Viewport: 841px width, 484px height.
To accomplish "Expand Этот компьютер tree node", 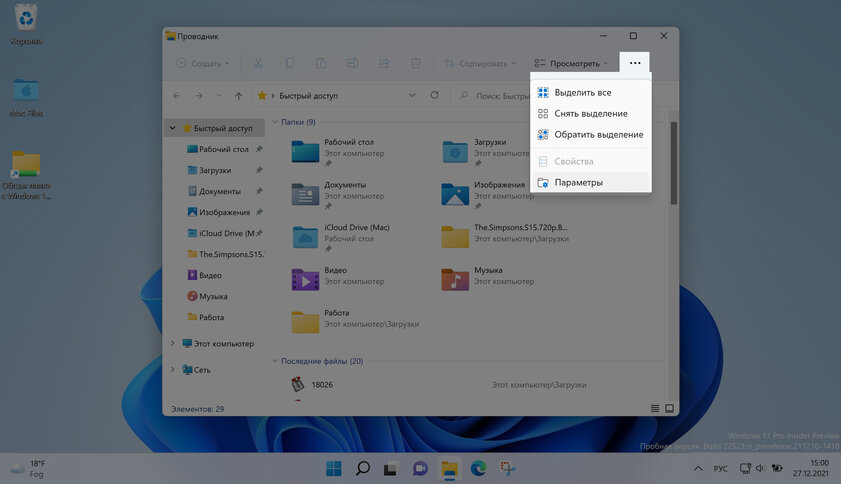I will pyautogui.click(x=172, y=343).
